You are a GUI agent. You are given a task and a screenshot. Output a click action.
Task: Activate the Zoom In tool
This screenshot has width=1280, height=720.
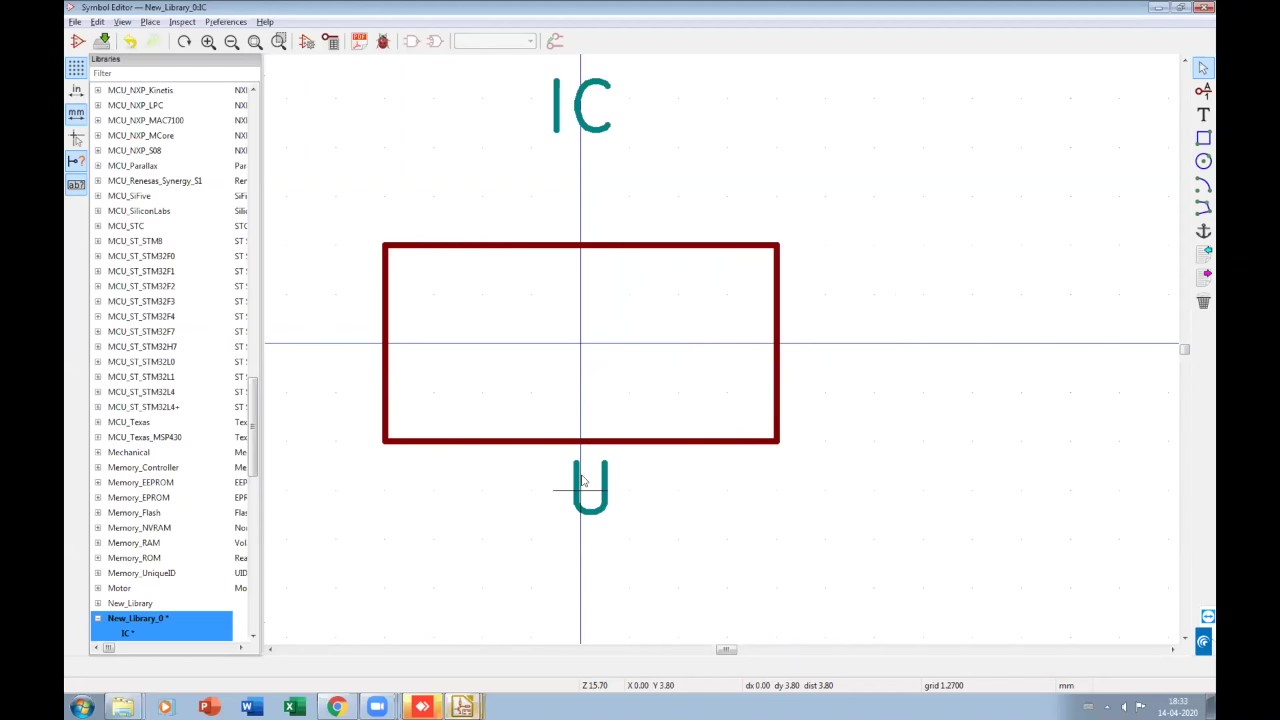pos(207,41)
